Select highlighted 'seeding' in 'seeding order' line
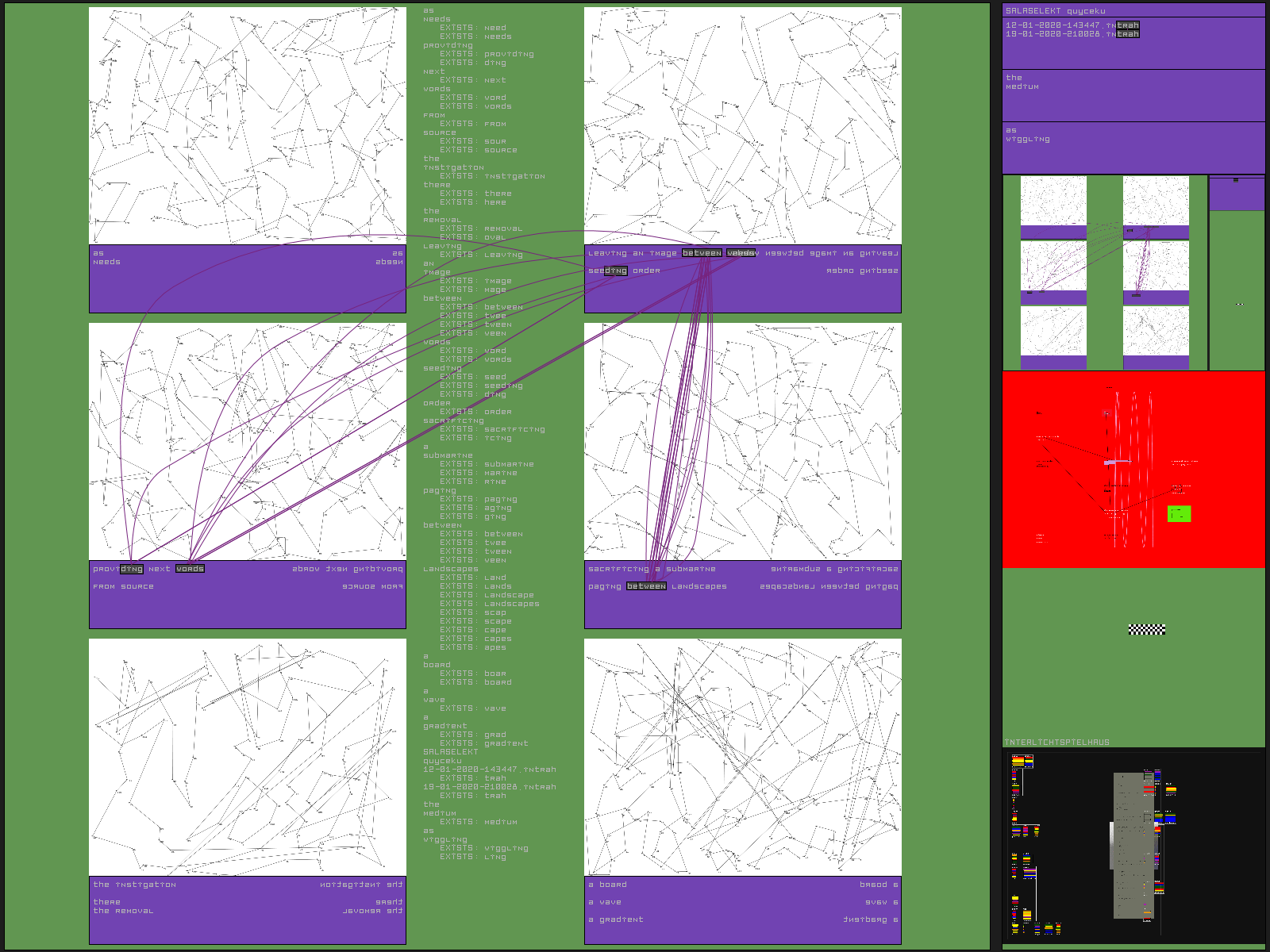This screenshot has height=952, width=1270. tap(608, 271)
